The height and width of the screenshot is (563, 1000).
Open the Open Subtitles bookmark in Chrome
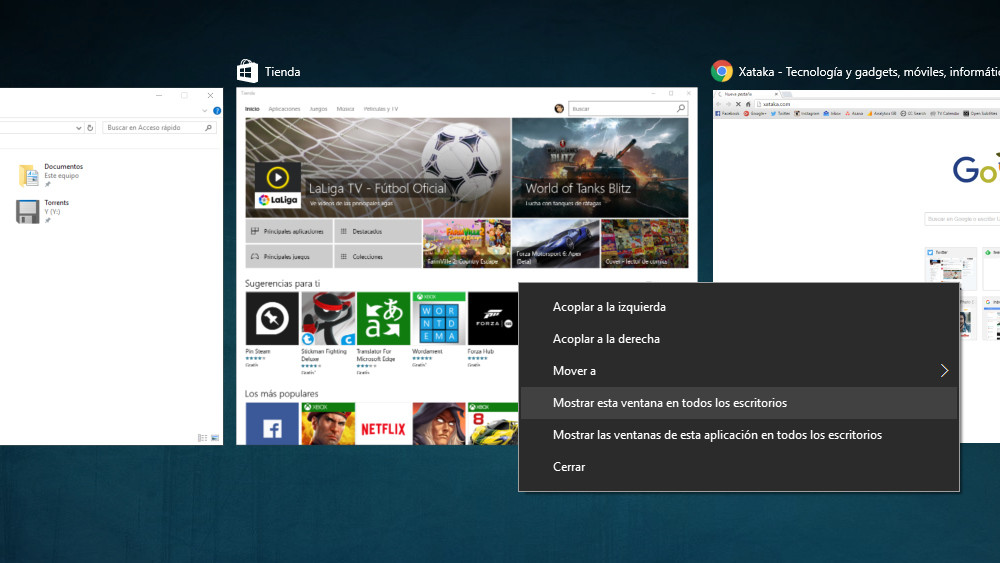point(980,113)
